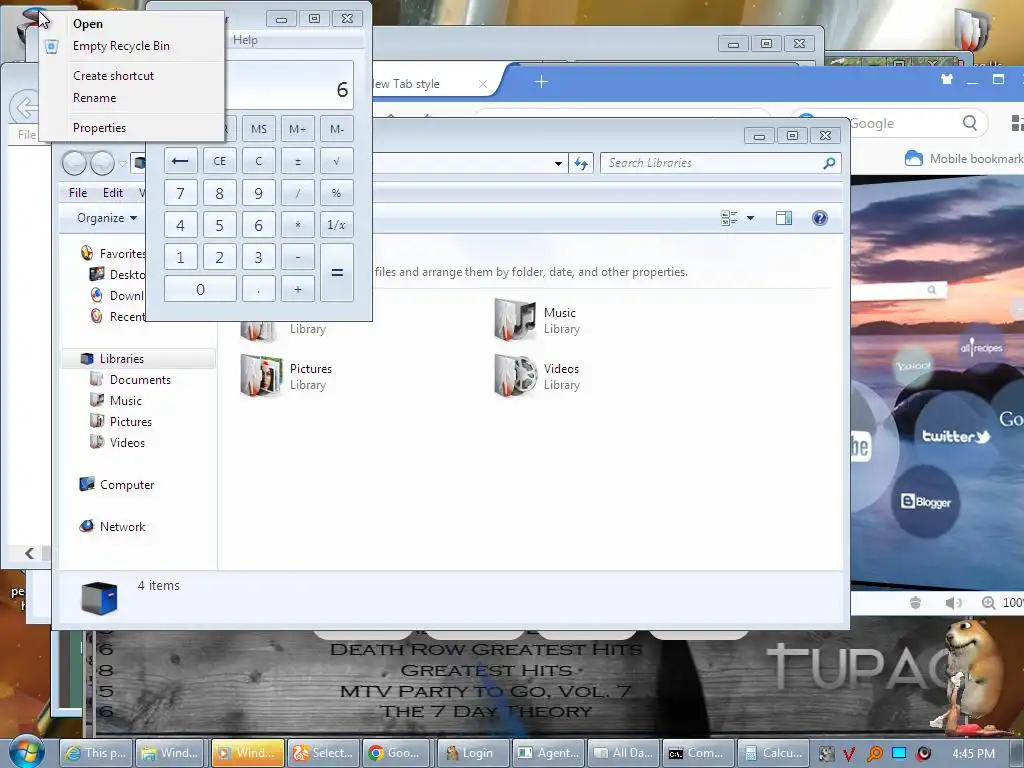Click the browser skin t-shirt icon
Viewport: 1024px width, 768px height.
947,80
